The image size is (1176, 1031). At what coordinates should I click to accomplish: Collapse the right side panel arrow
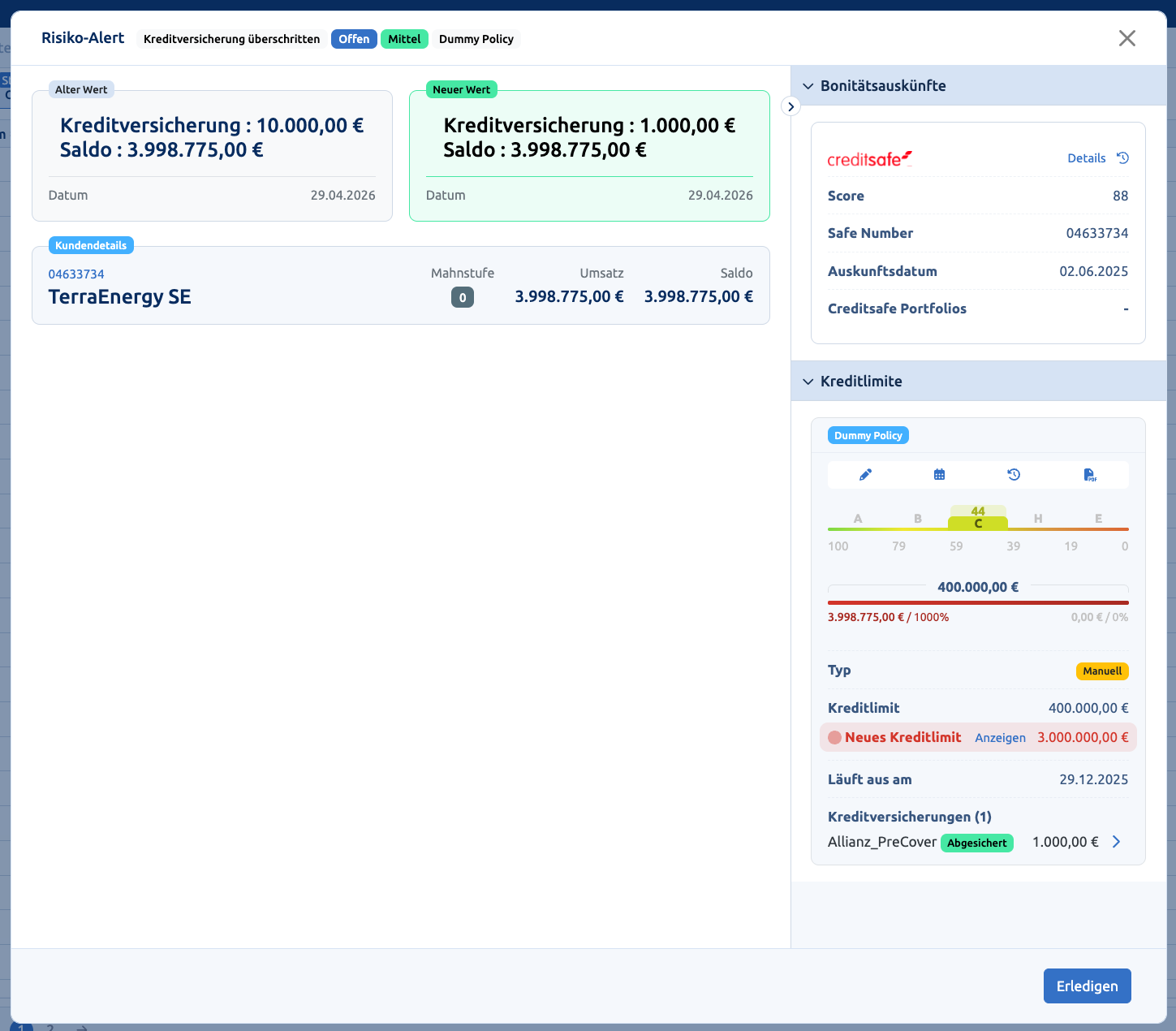(x=790, y=106)
